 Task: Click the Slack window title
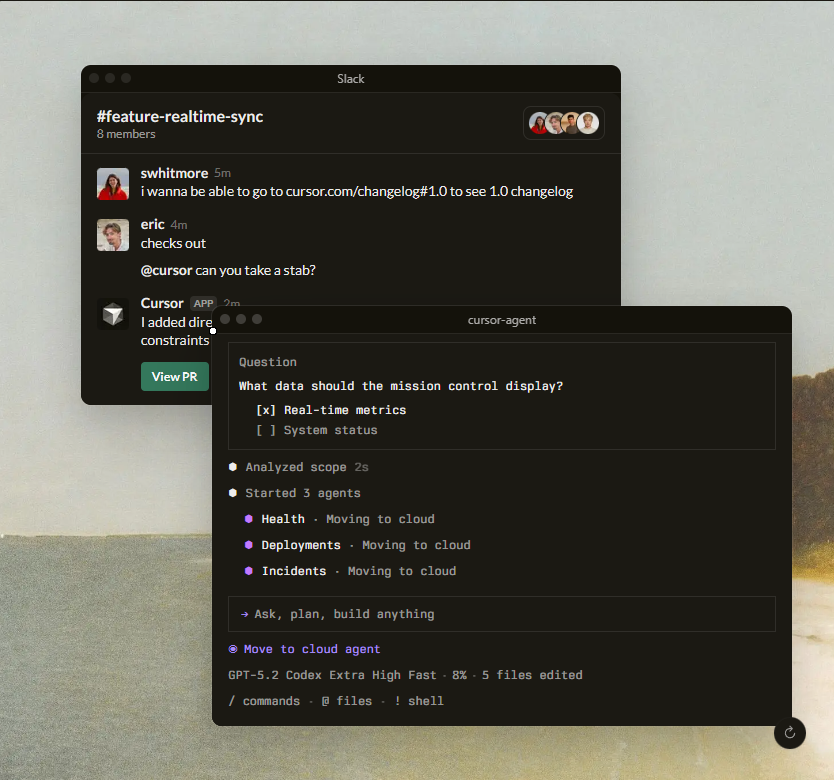pos(351,79)
